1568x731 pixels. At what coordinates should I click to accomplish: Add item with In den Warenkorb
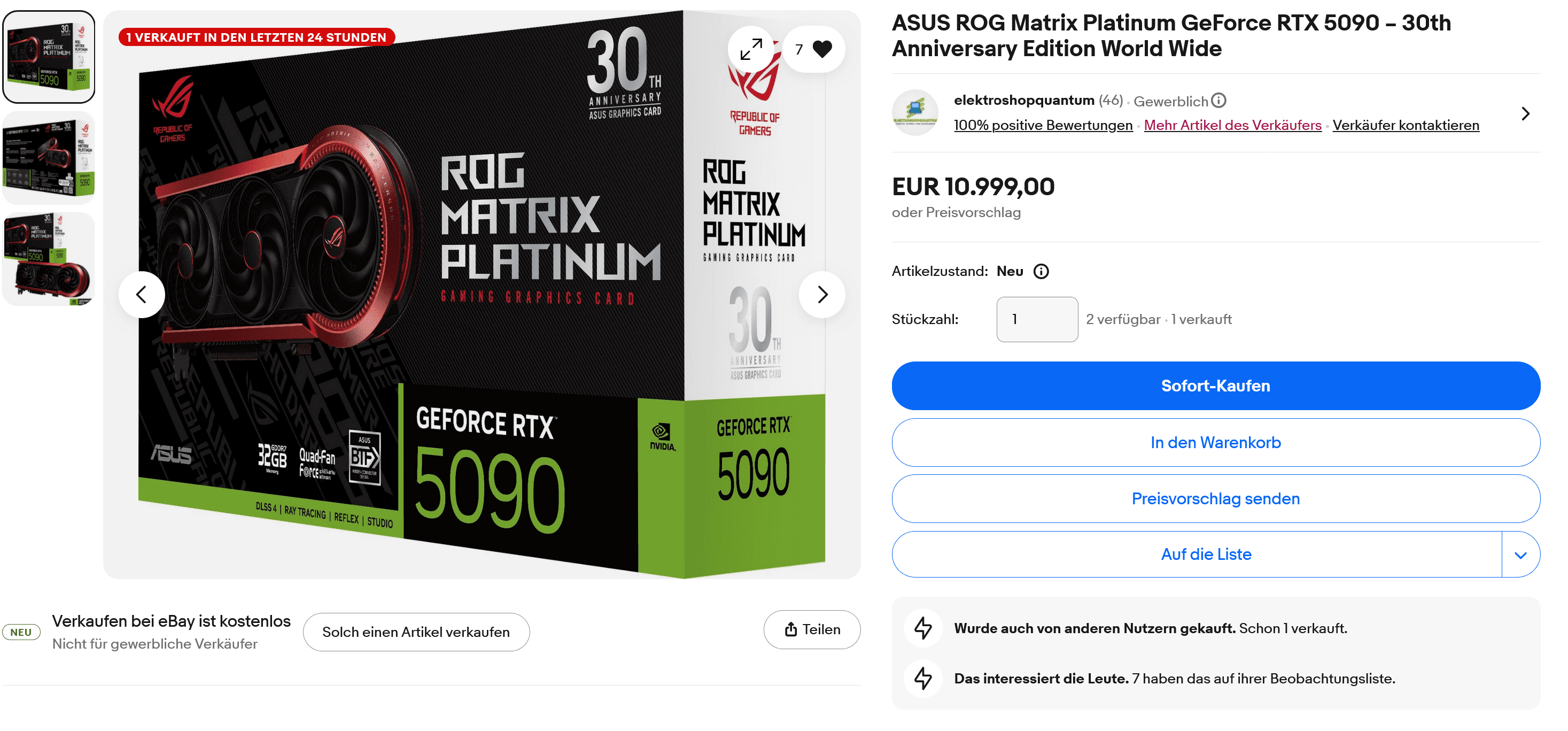click(1216, 443)
